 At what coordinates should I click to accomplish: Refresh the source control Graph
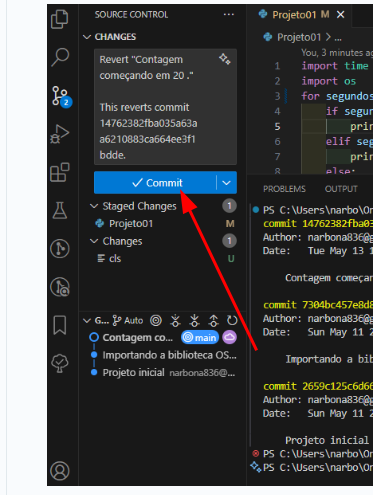pyautogui.click(x=232, y=321)
